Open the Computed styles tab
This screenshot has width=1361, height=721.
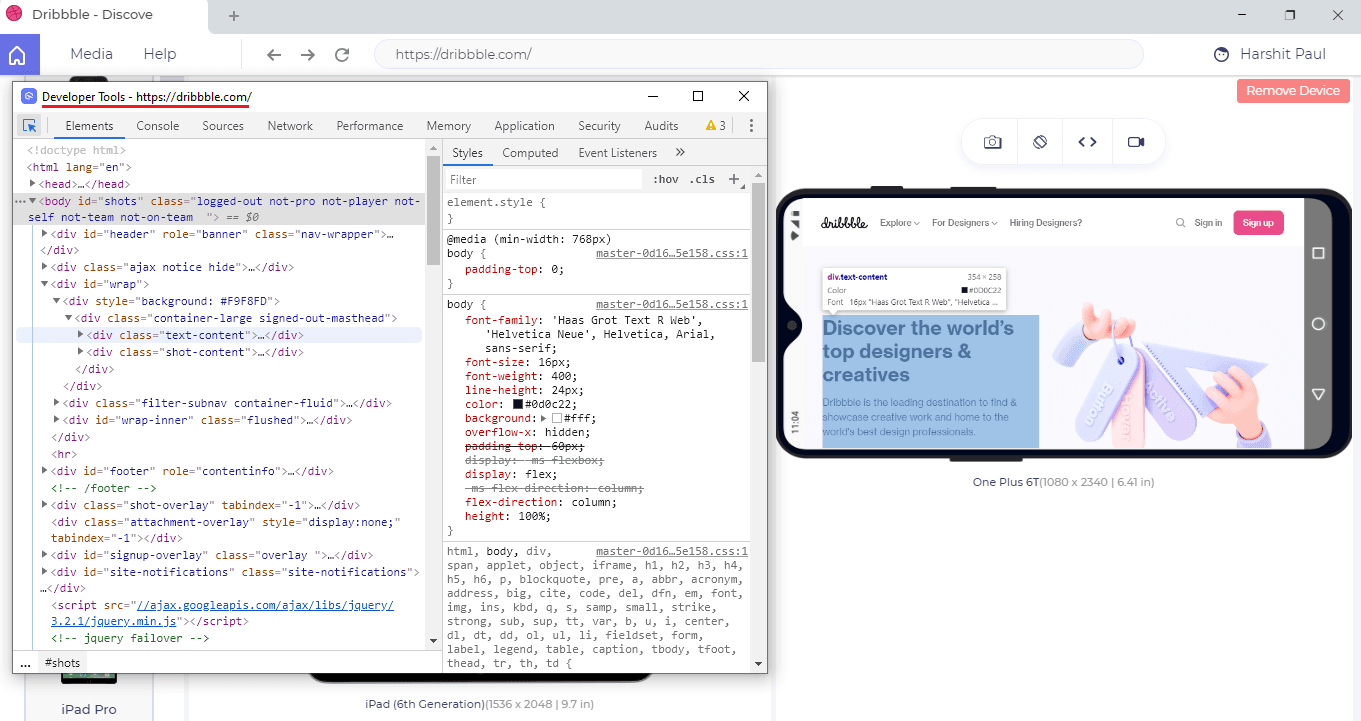coord(531,152)
